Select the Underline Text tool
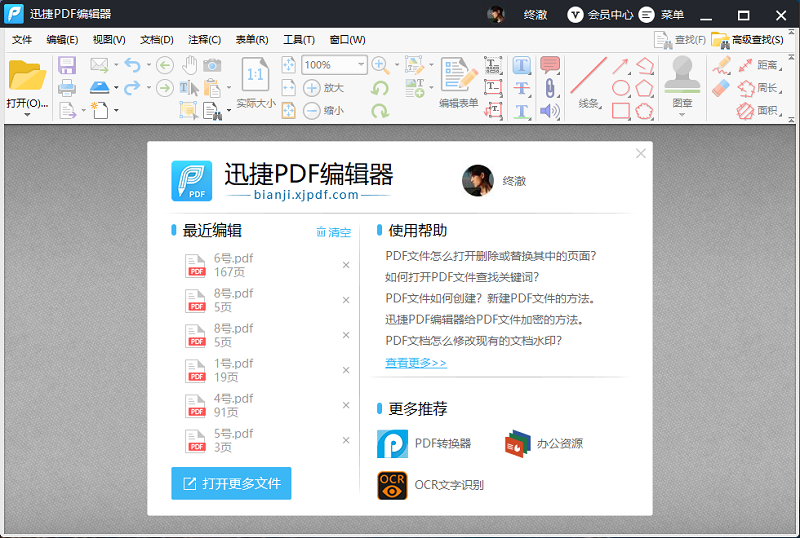 click(x=521, y=110)
